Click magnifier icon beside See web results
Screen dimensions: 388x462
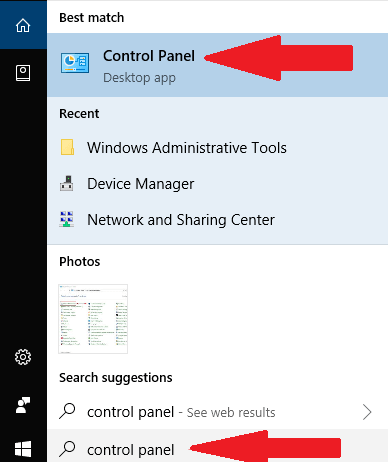point(67,411)
